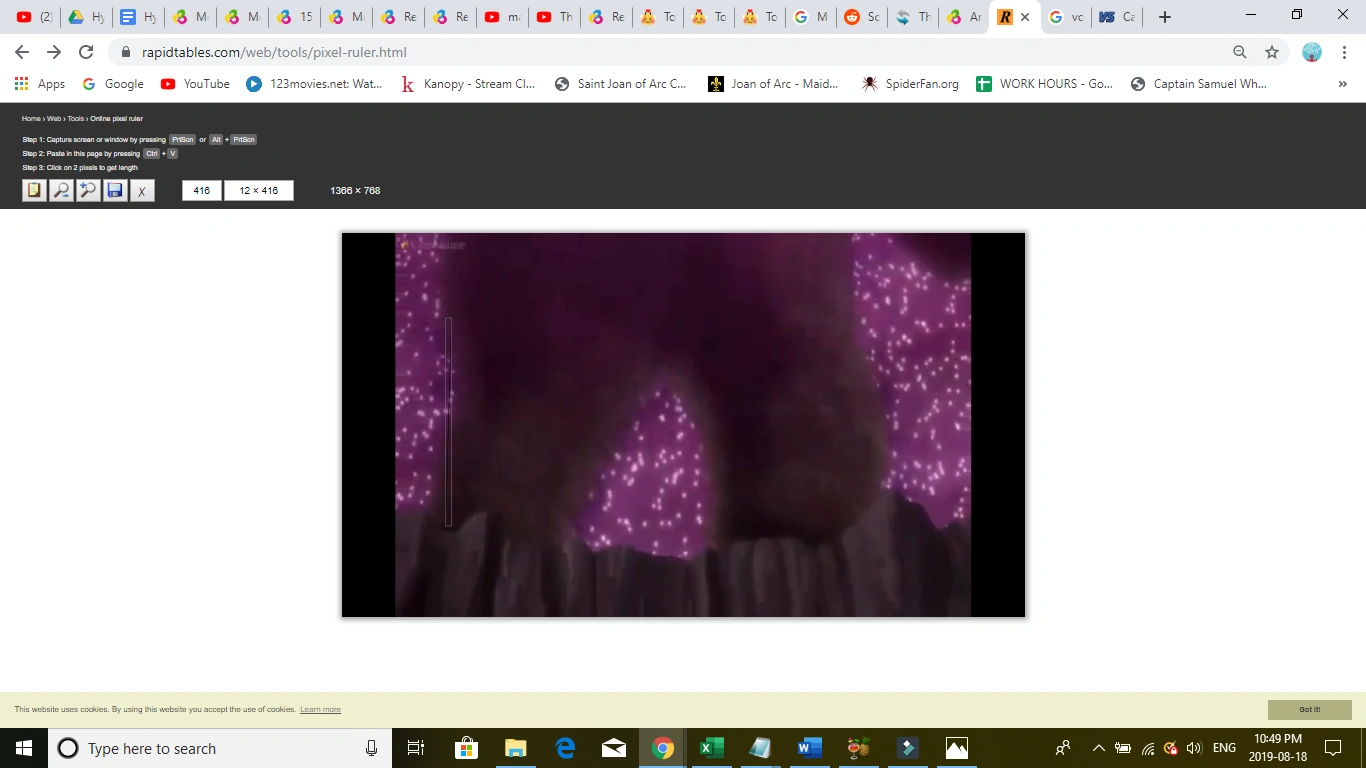Viewport: 1366px width, 768px height.
Task: Open the Windows Start menu
Action: coord(24,748)
